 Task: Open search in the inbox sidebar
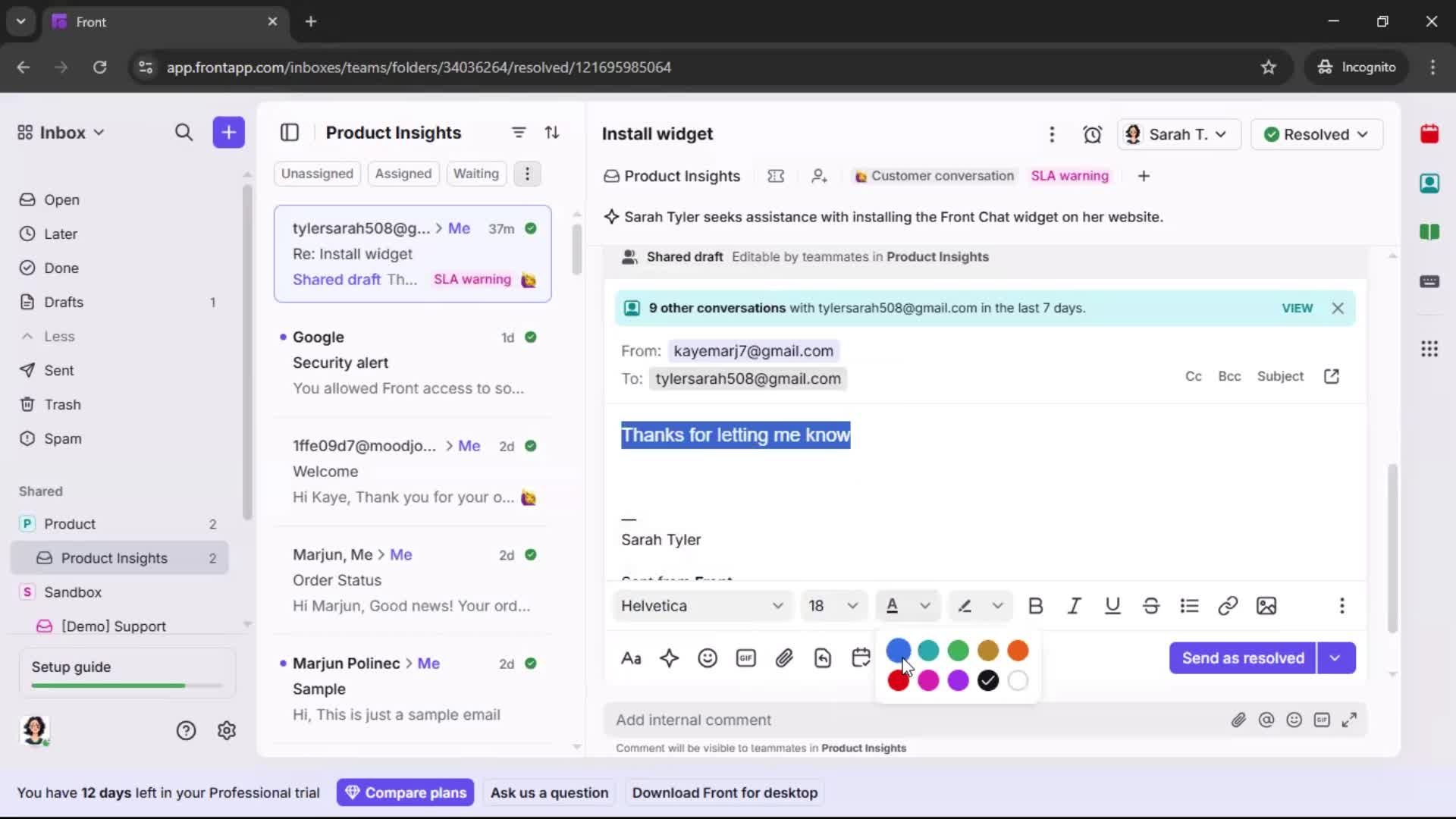point(184,132)
